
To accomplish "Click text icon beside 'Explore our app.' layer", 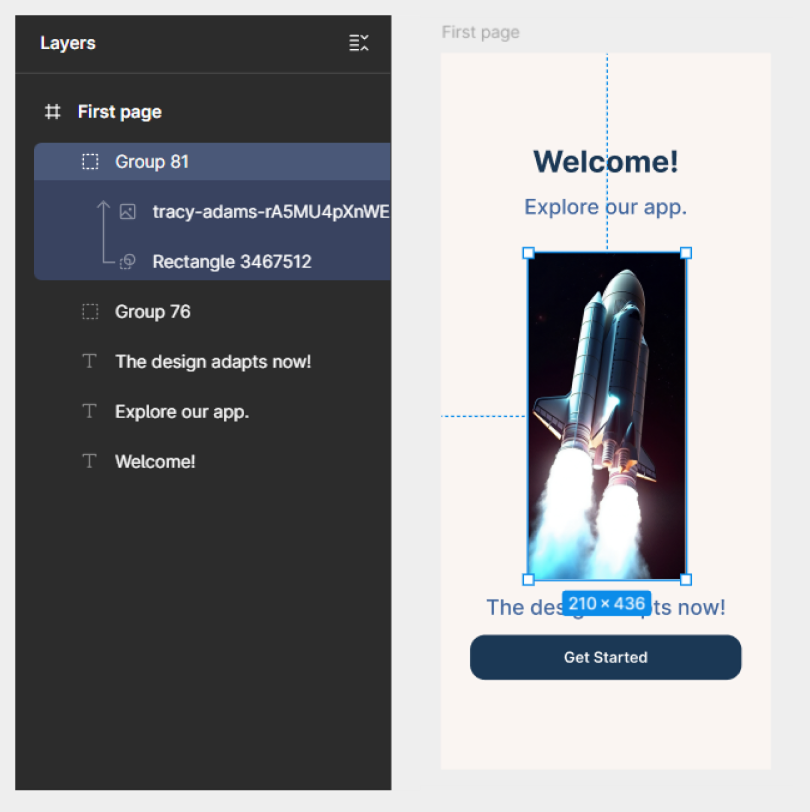I will click(90, 412).
